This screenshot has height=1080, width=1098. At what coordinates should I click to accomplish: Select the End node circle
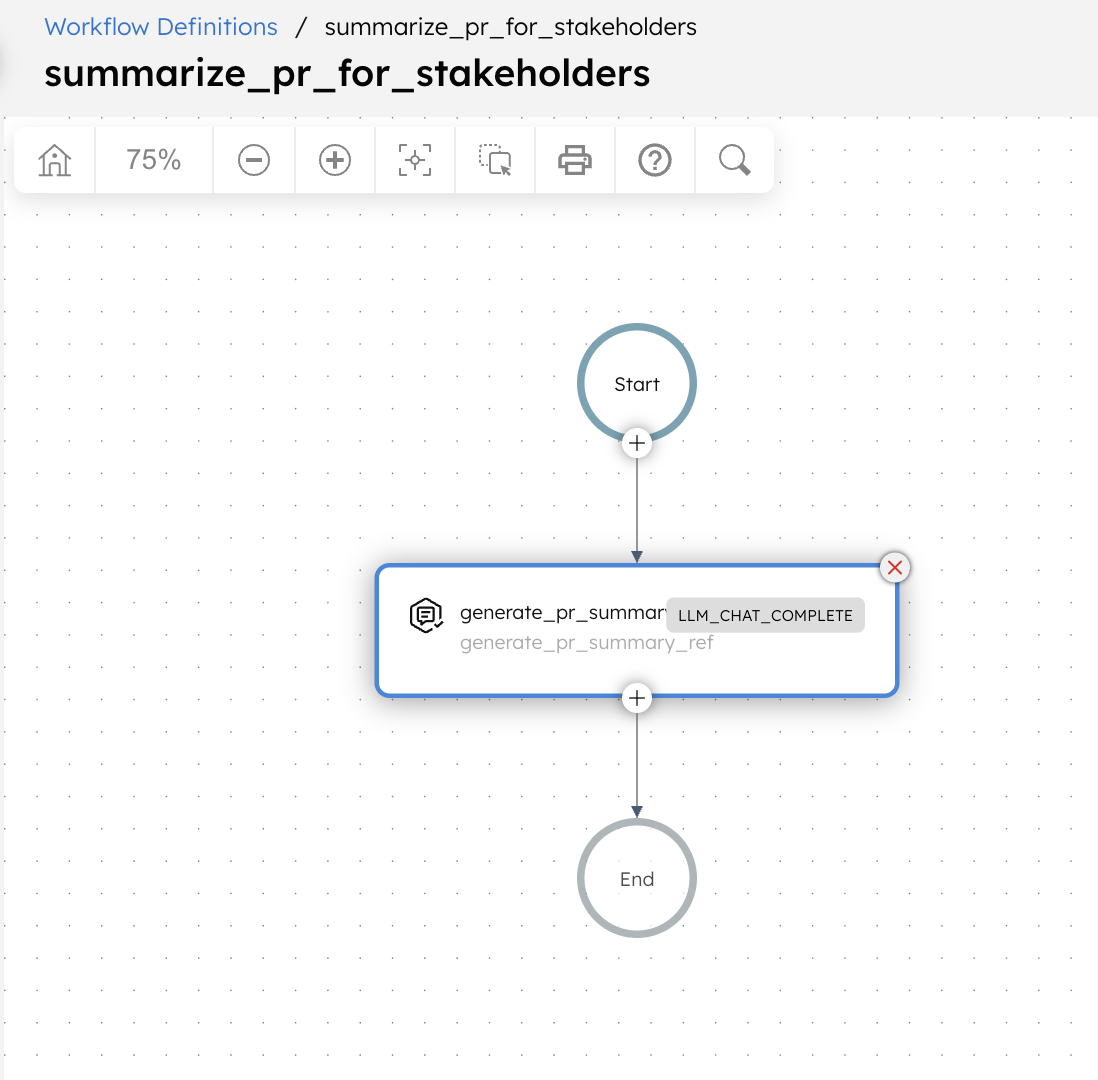point(637,878)
